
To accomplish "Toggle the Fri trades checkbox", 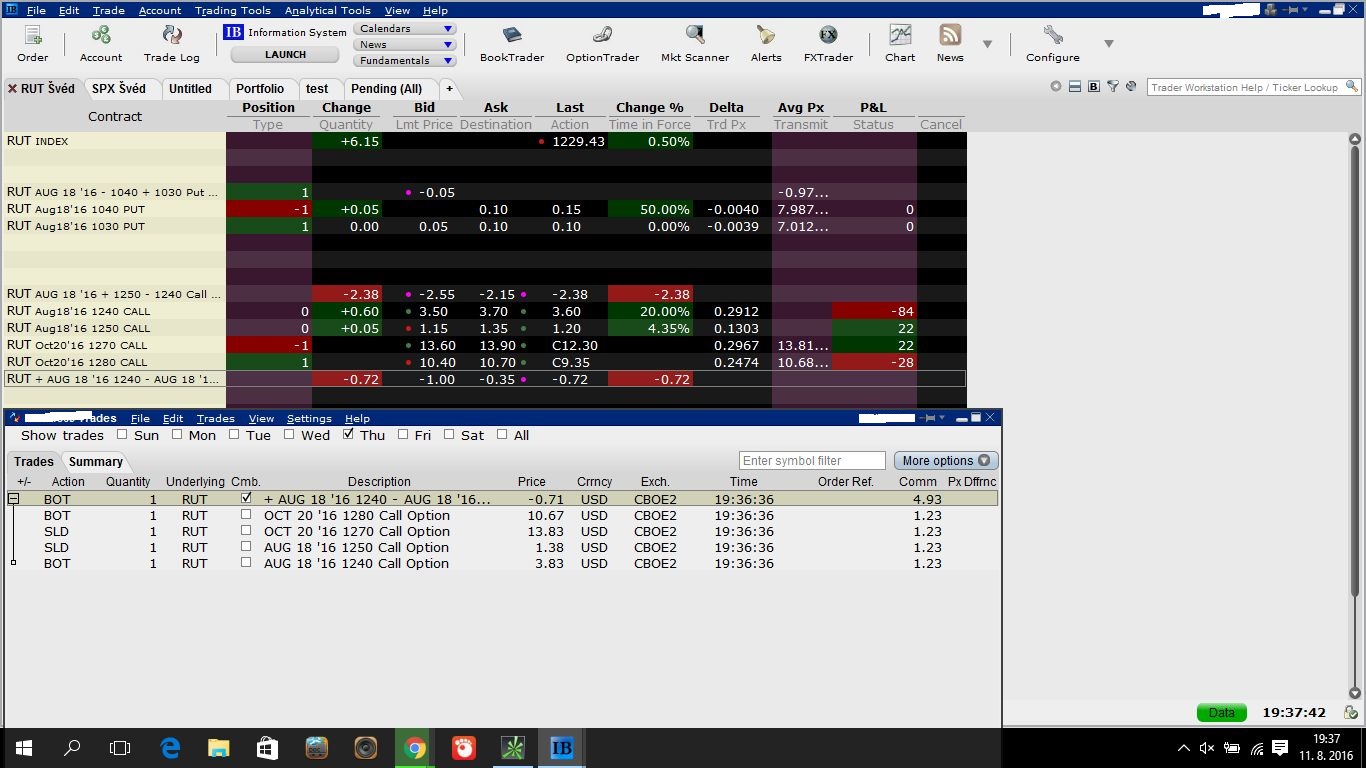I will click(x=403, y=435).
